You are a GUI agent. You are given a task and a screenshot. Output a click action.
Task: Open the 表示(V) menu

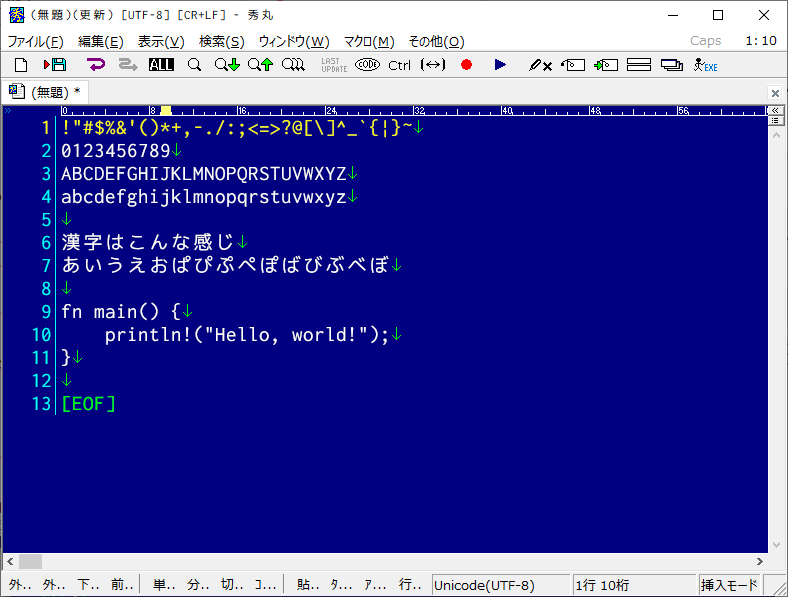coord(161,41)
